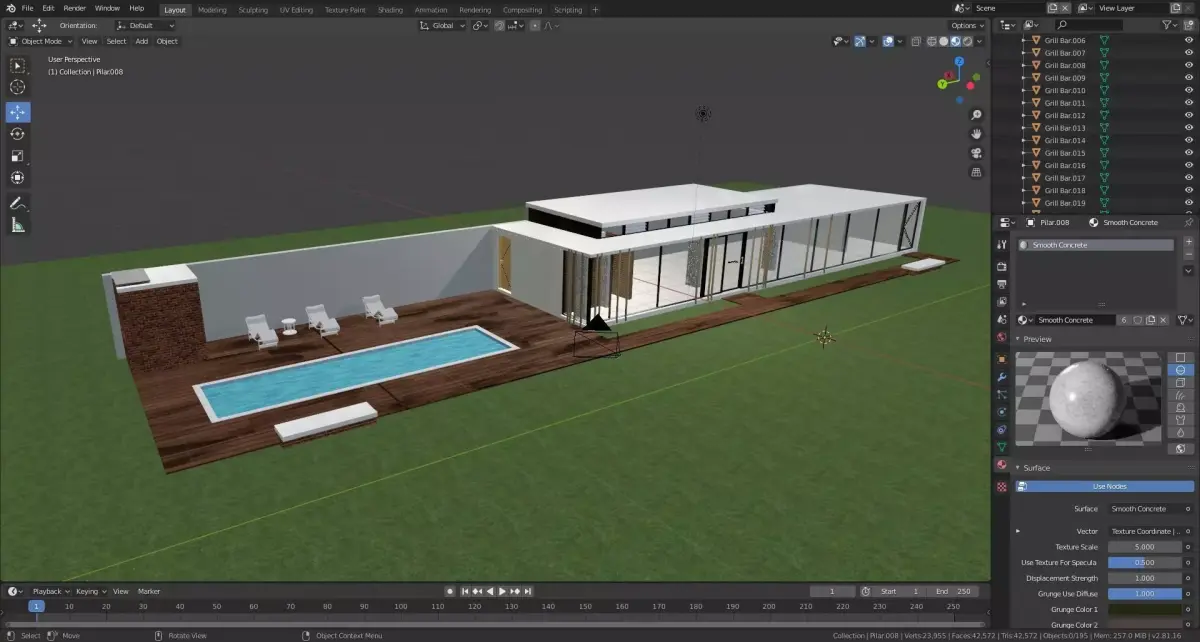Image resolution: width=1200 pixels, height=642 pixels.
Task: Switch to the Modeling workspace tab
Action: pos(212,9)
